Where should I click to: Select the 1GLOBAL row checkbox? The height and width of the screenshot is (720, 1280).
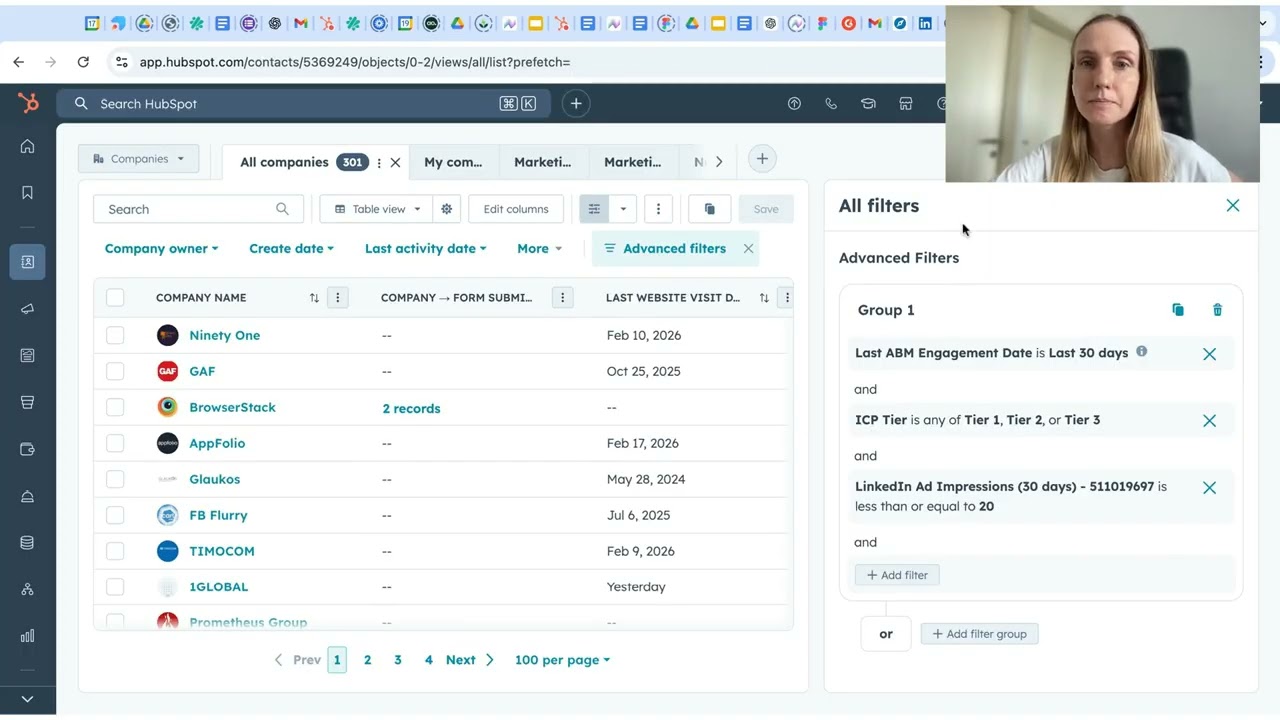point(115,587)
